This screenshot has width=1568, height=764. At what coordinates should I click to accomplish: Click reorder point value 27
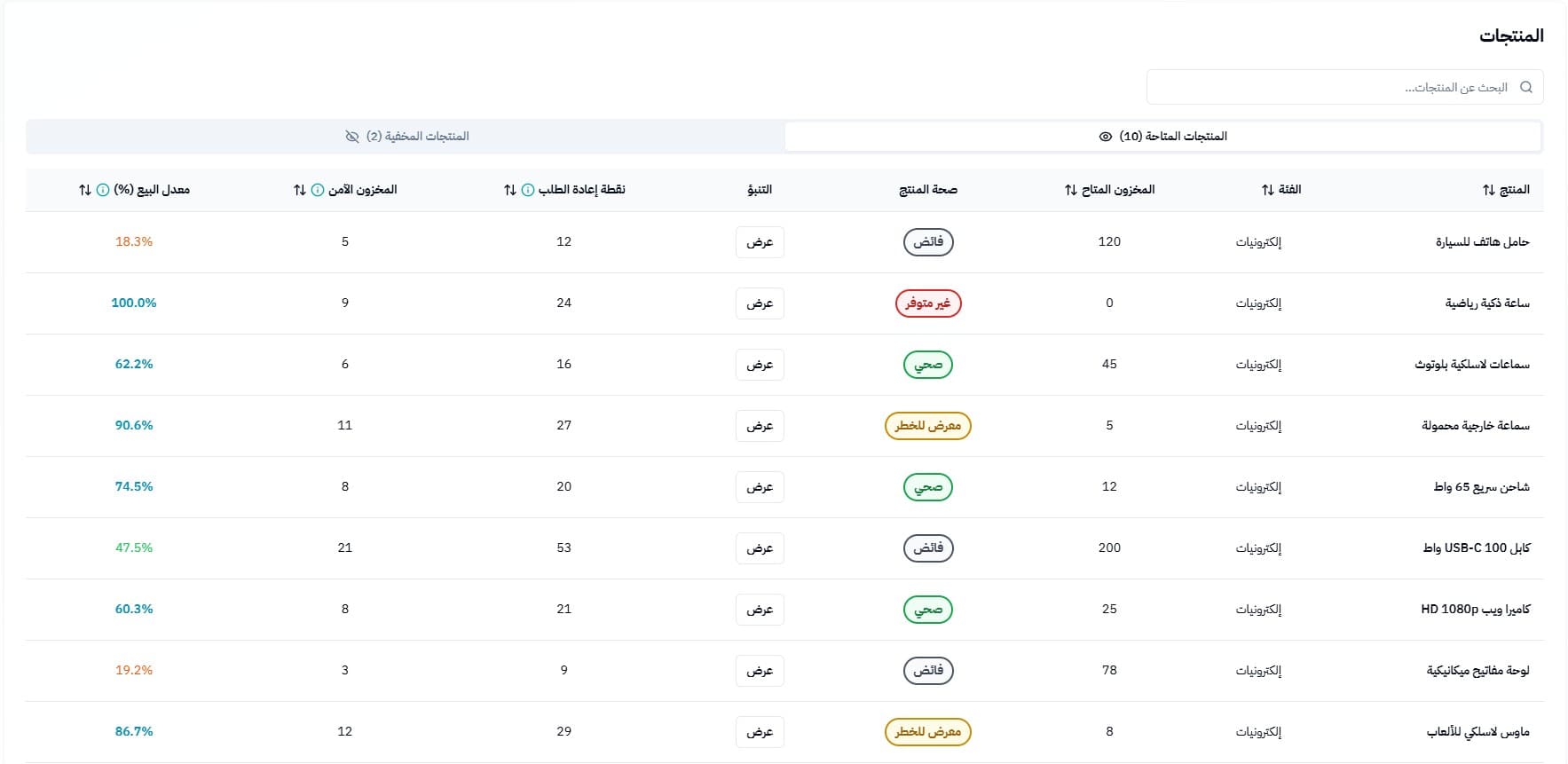tap(563, 426)
